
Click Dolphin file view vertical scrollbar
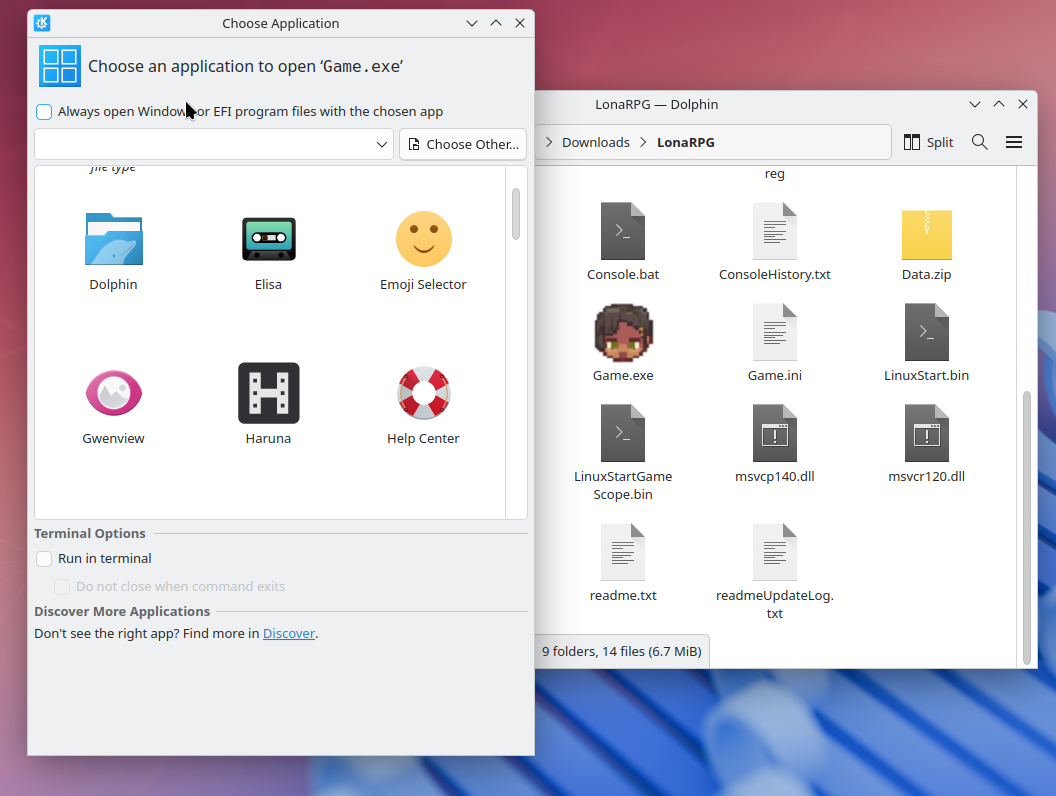pyautogui.click(x=1027, y=527)
